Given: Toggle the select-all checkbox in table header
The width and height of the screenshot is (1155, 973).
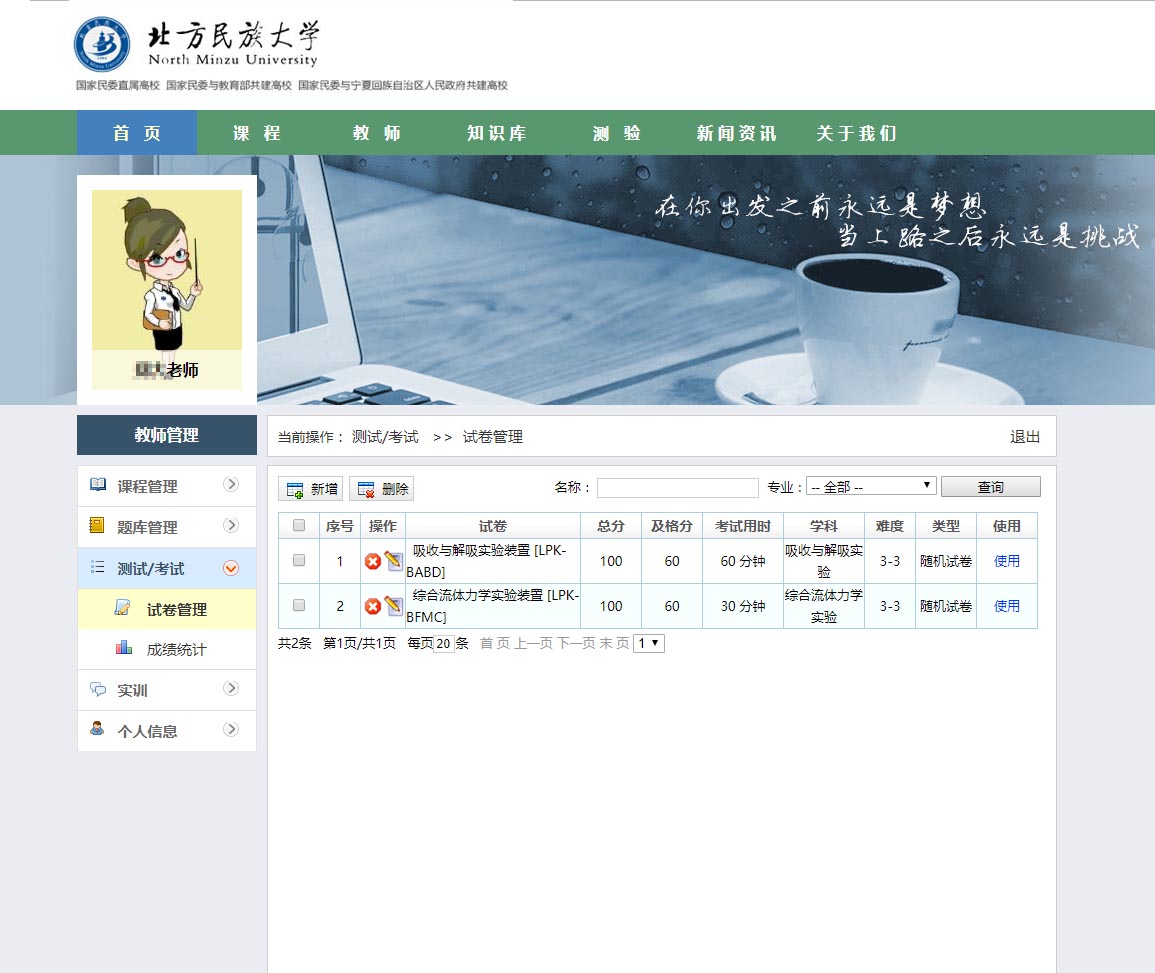Looking at the screenshot, I should (299, 526).
